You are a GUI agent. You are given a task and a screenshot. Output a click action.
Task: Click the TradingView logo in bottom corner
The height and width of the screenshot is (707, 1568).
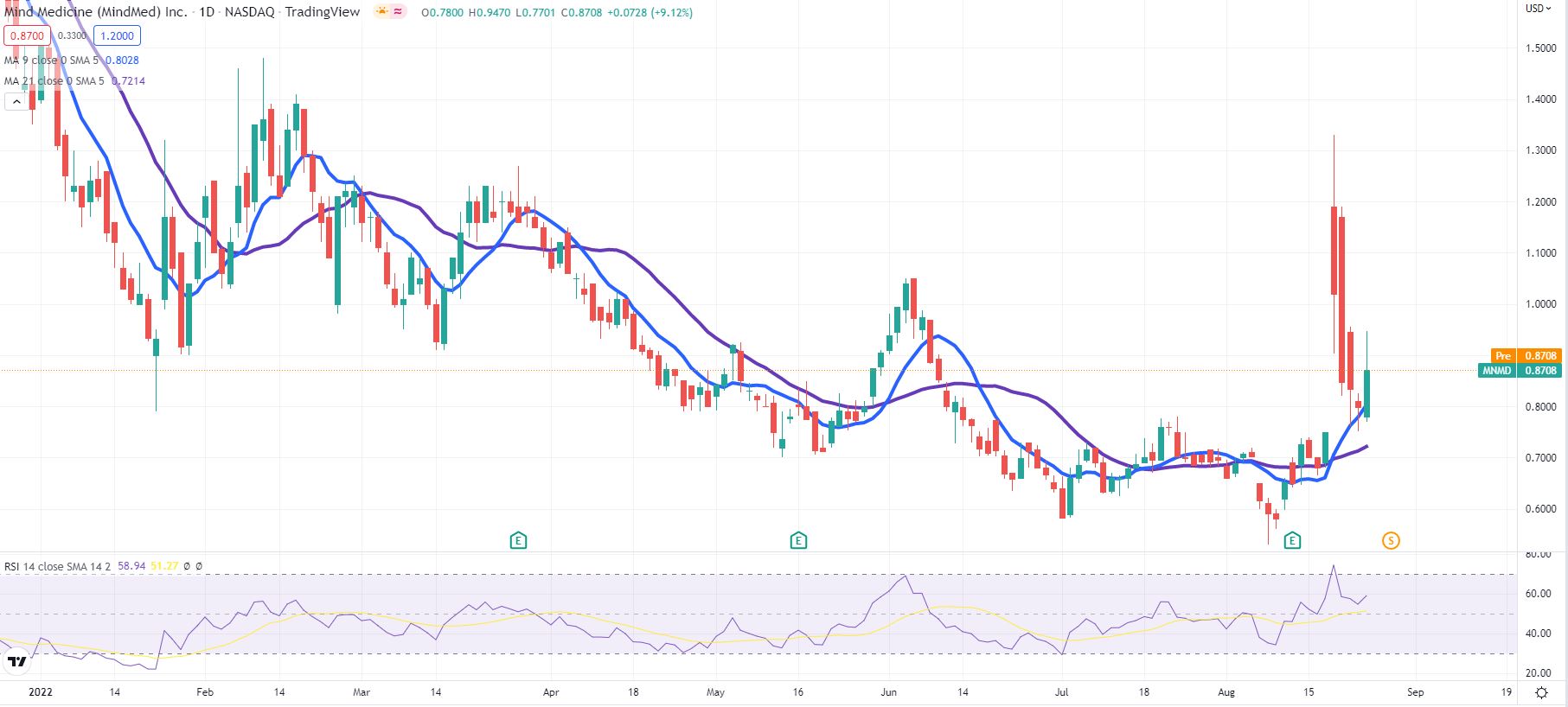[16, 663]
